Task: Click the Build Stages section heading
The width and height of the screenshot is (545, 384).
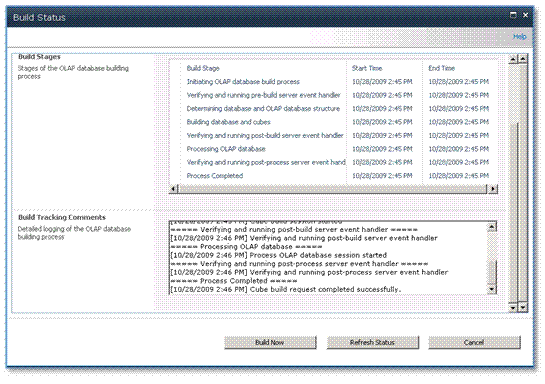Action: click(39, 57)
